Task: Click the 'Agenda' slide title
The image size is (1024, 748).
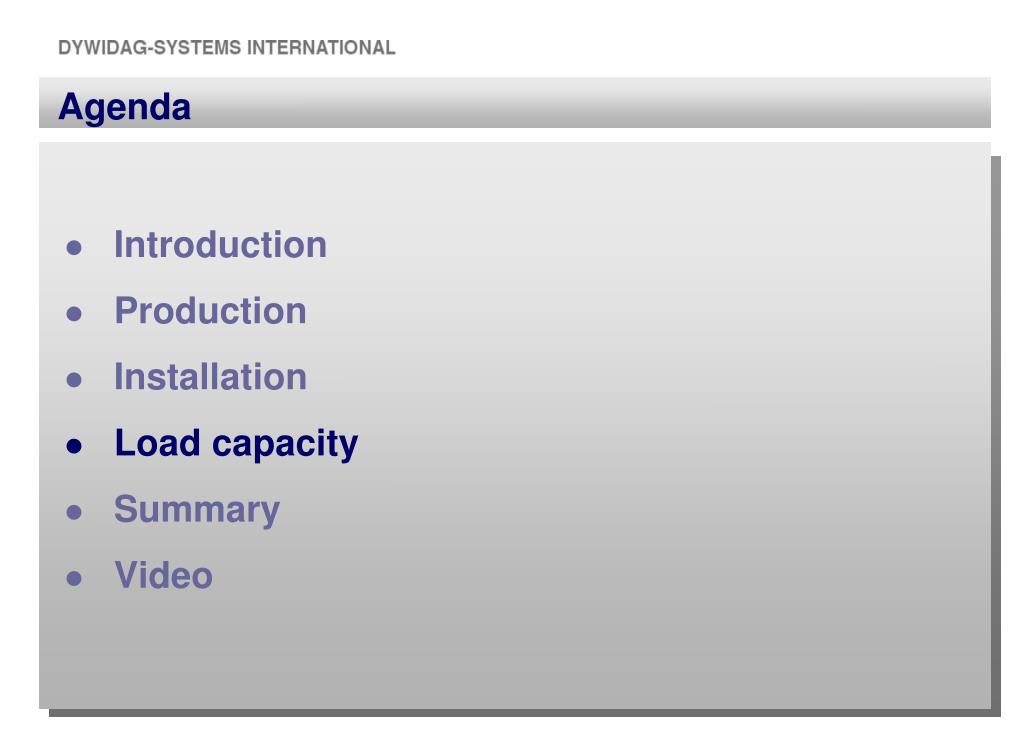Action: tap(124, 107)
